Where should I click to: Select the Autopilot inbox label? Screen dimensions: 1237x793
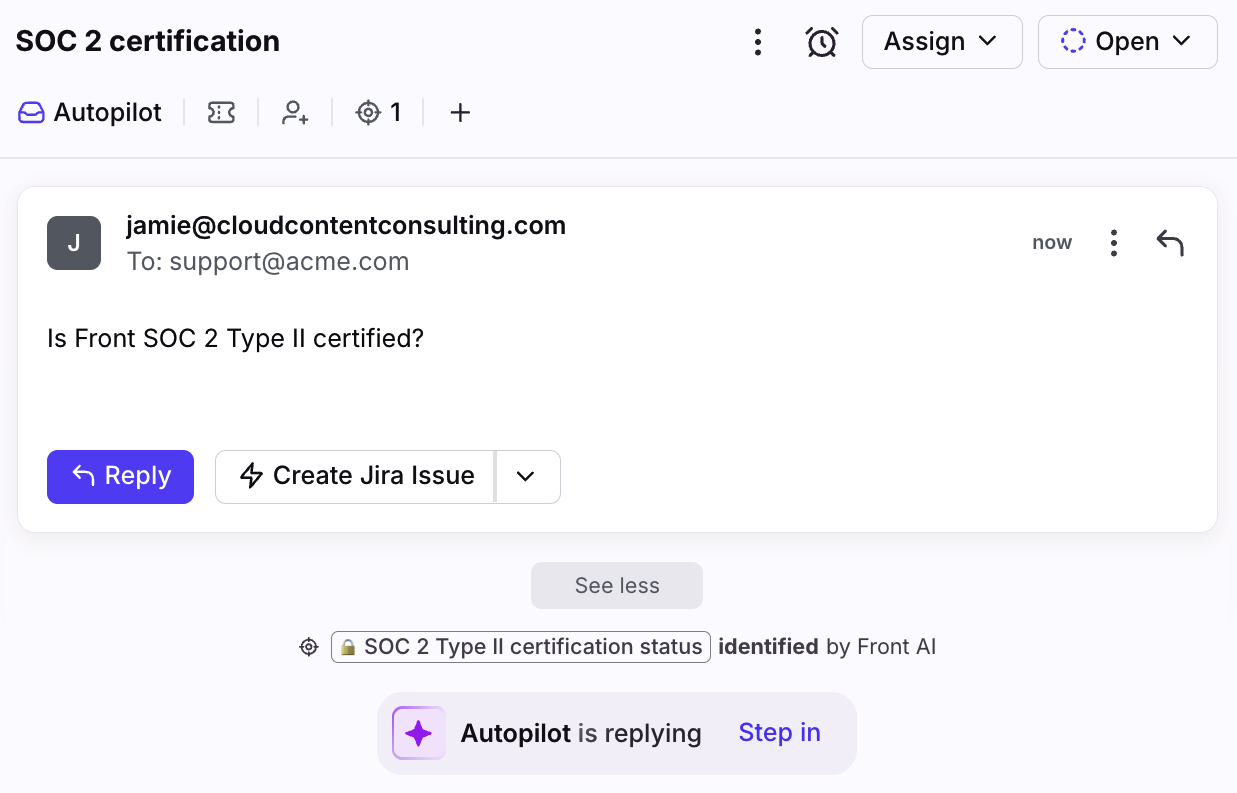[x=90, y=113]
